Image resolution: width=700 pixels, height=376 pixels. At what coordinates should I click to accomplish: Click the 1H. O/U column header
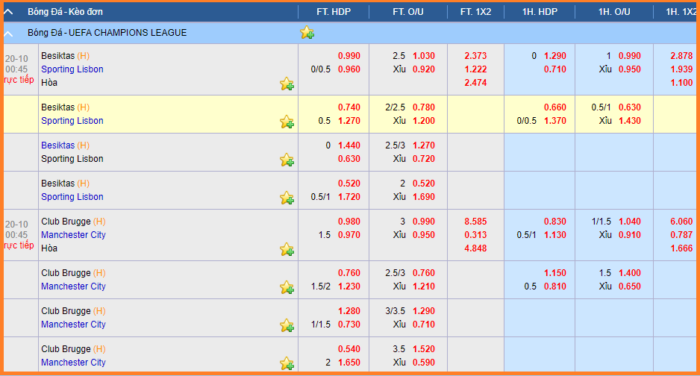[x=614, y=12]
